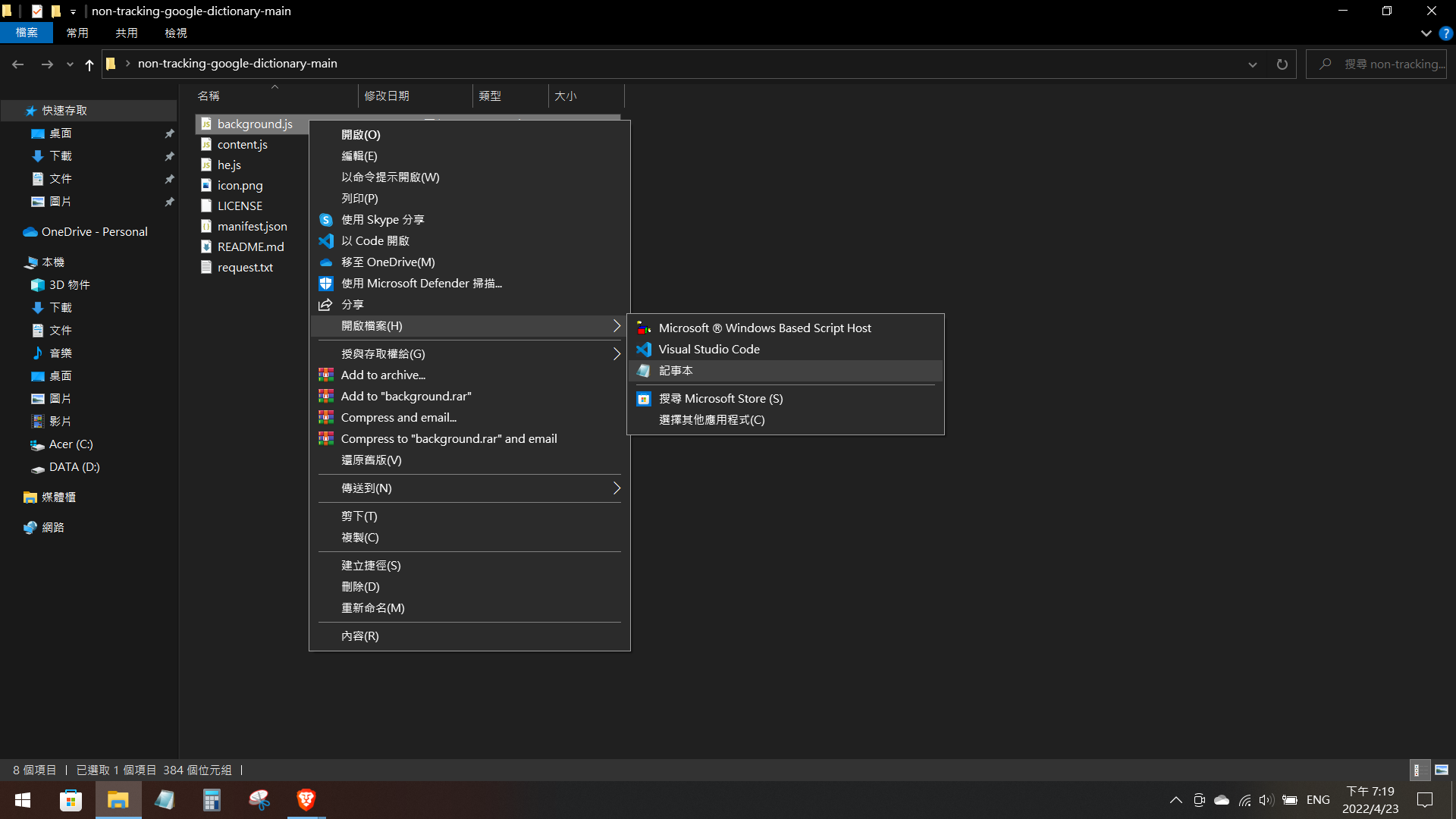The image size is (1456, 819).
Task: Click 使用 Skype 分享 menu entry
Action: (x=382, y=220)
